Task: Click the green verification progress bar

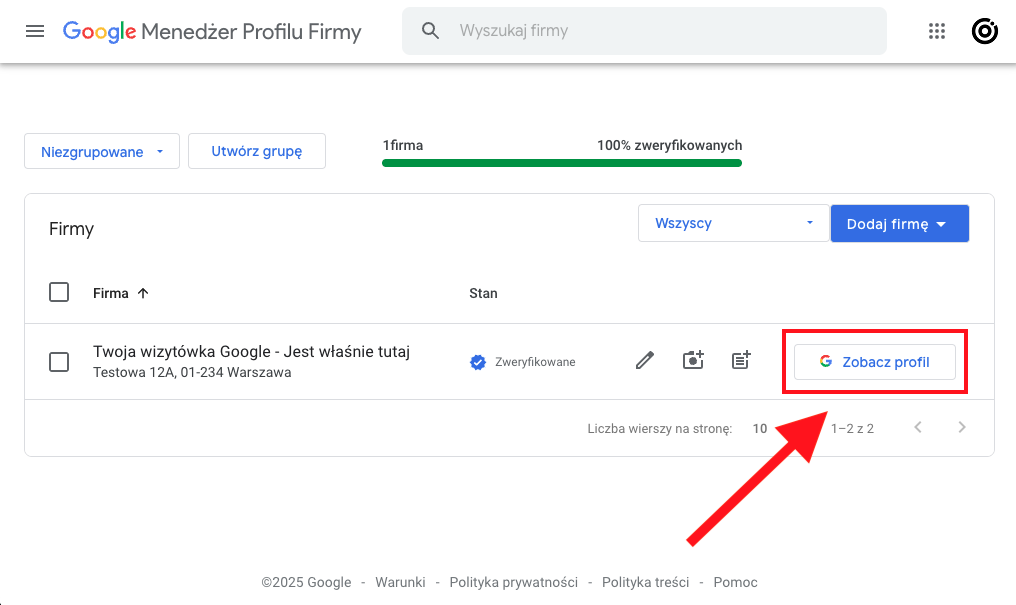Action: [562, 163]
